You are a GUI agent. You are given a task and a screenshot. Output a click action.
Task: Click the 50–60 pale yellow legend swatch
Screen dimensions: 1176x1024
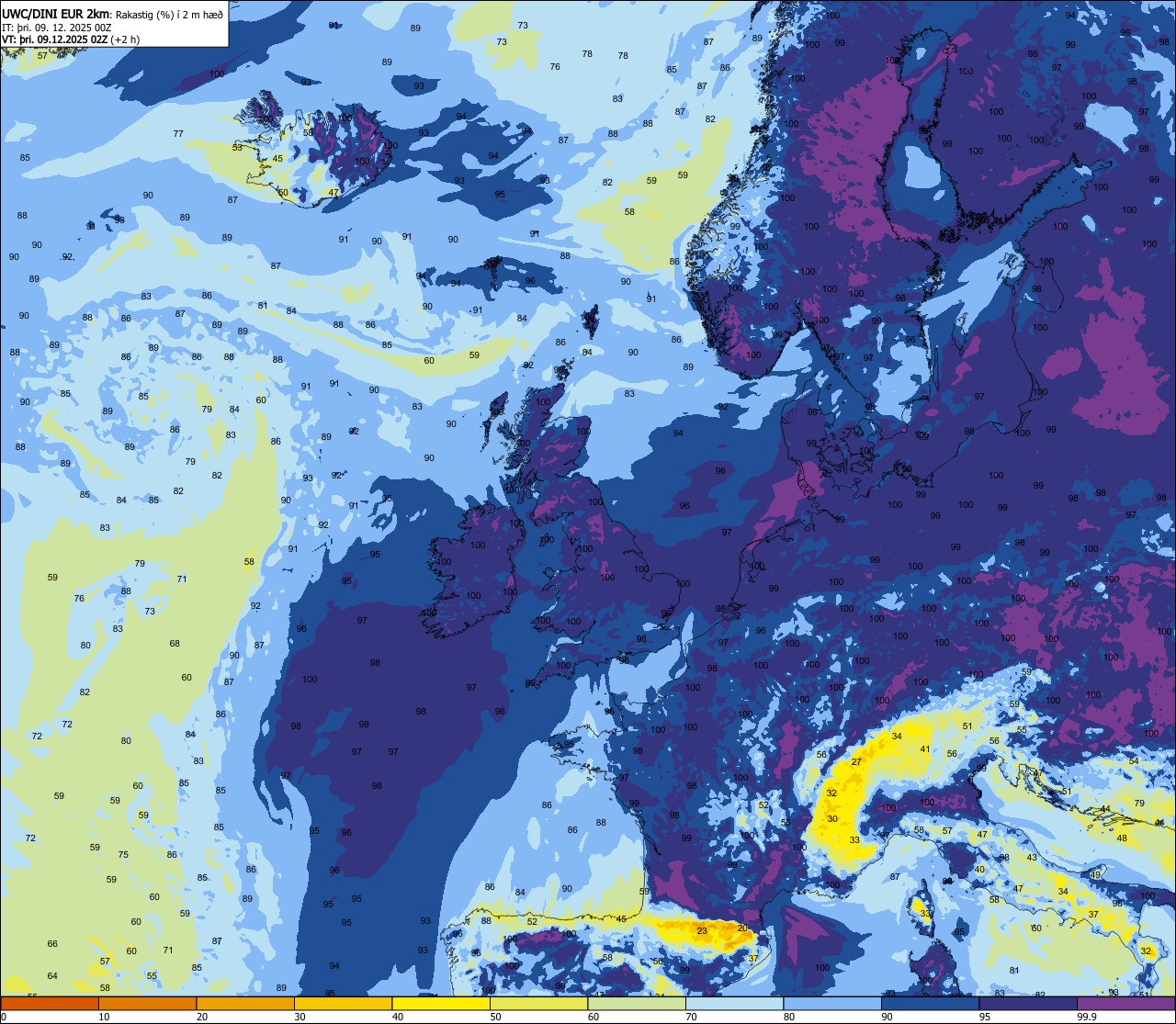[x=538, y=1003]
